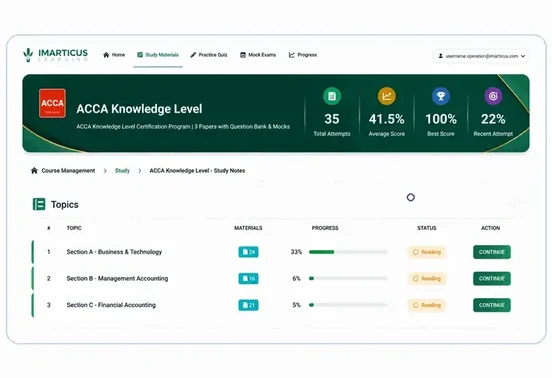The height and width of the screenshot is (378, 552).
Task: Click the 35 Total Attempts value
Action: (x=332, y=119)
